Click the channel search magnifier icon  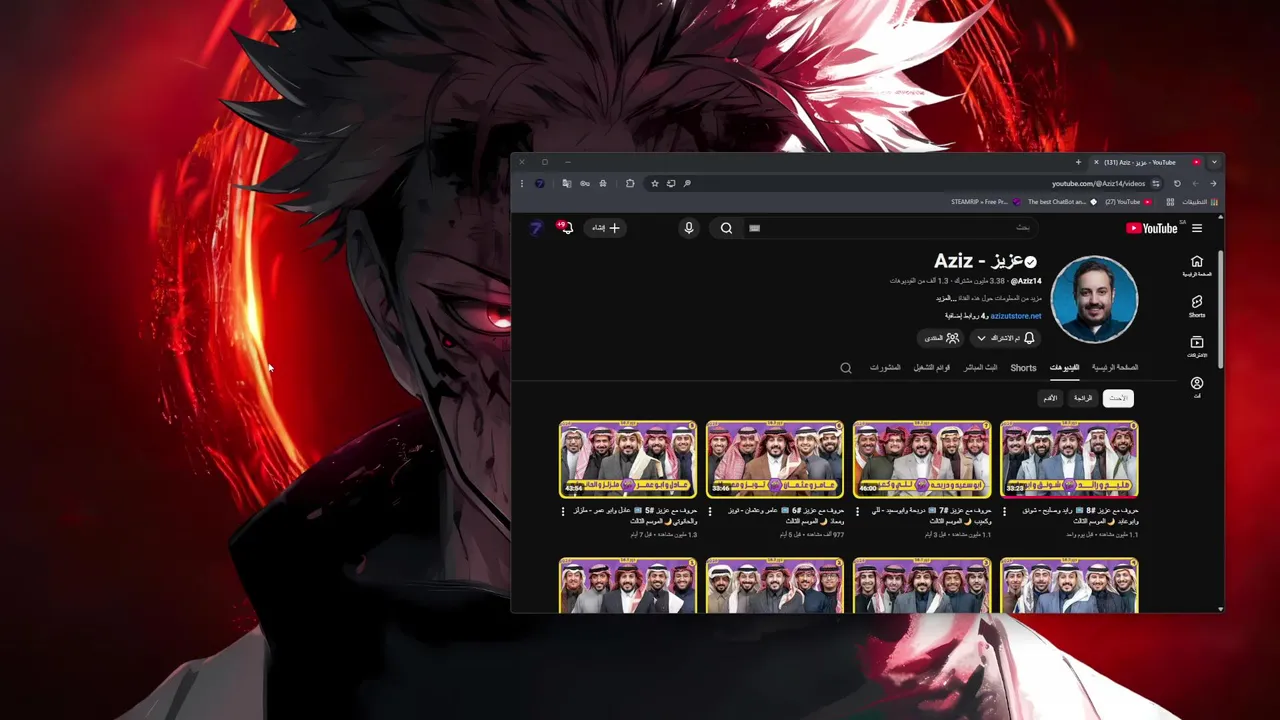pos(846,368)
